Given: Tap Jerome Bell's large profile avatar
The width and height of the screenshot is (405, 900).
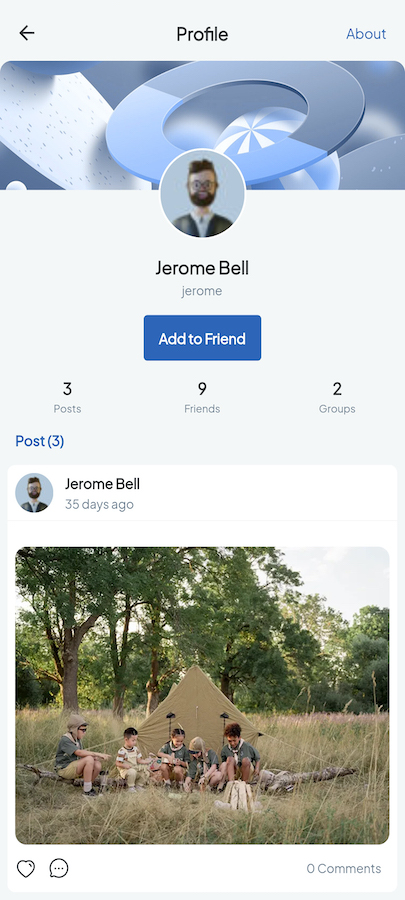Looking at the screenshot, I should pyautogui.click(x=202, y=194).
